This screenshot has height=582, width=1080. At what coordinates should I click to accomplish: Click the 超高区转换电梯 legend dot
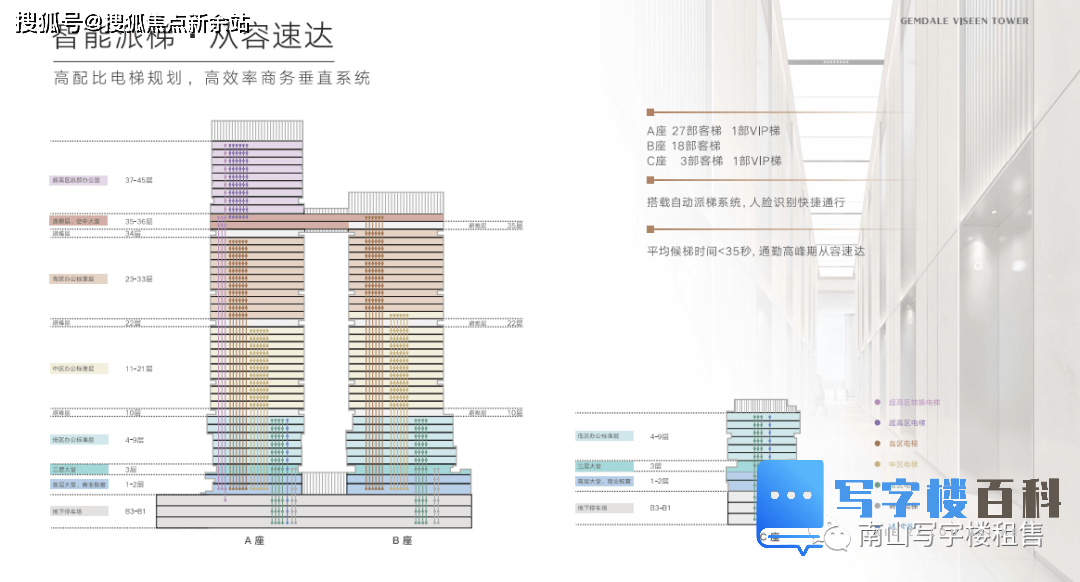point(878,402)
